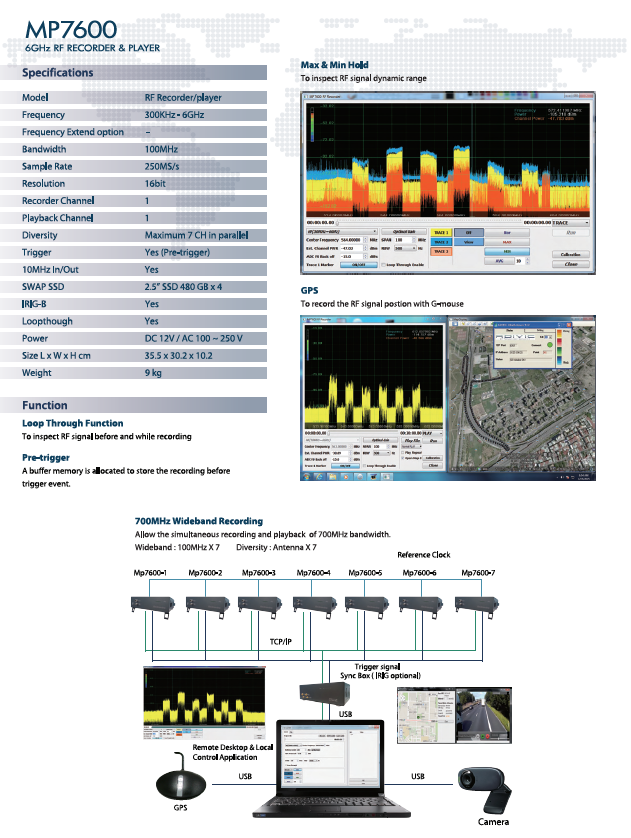Click 'Yes (Pre-trigger)' specification value
Viewport: 631px width, 838px height.
177,252
